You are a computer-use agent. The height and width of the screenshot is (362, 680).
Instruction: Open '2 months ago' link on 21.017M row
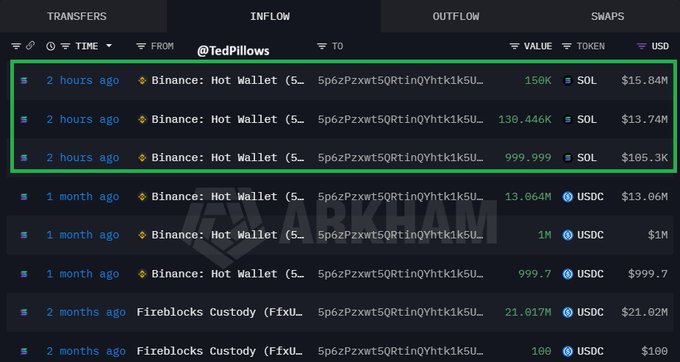[x=86, y=312]
